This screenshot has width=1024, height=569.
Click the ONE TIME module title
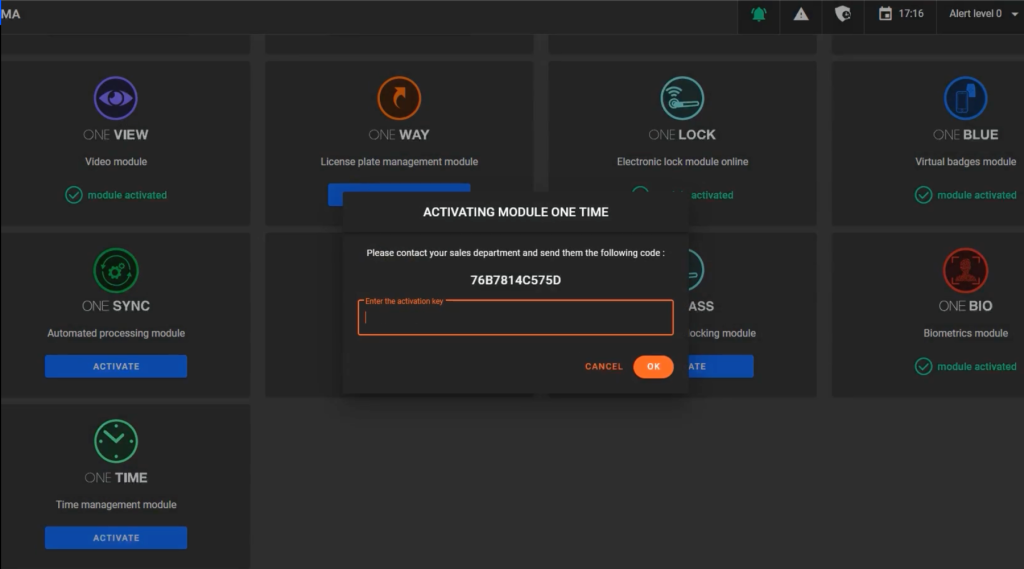point(116,478)
